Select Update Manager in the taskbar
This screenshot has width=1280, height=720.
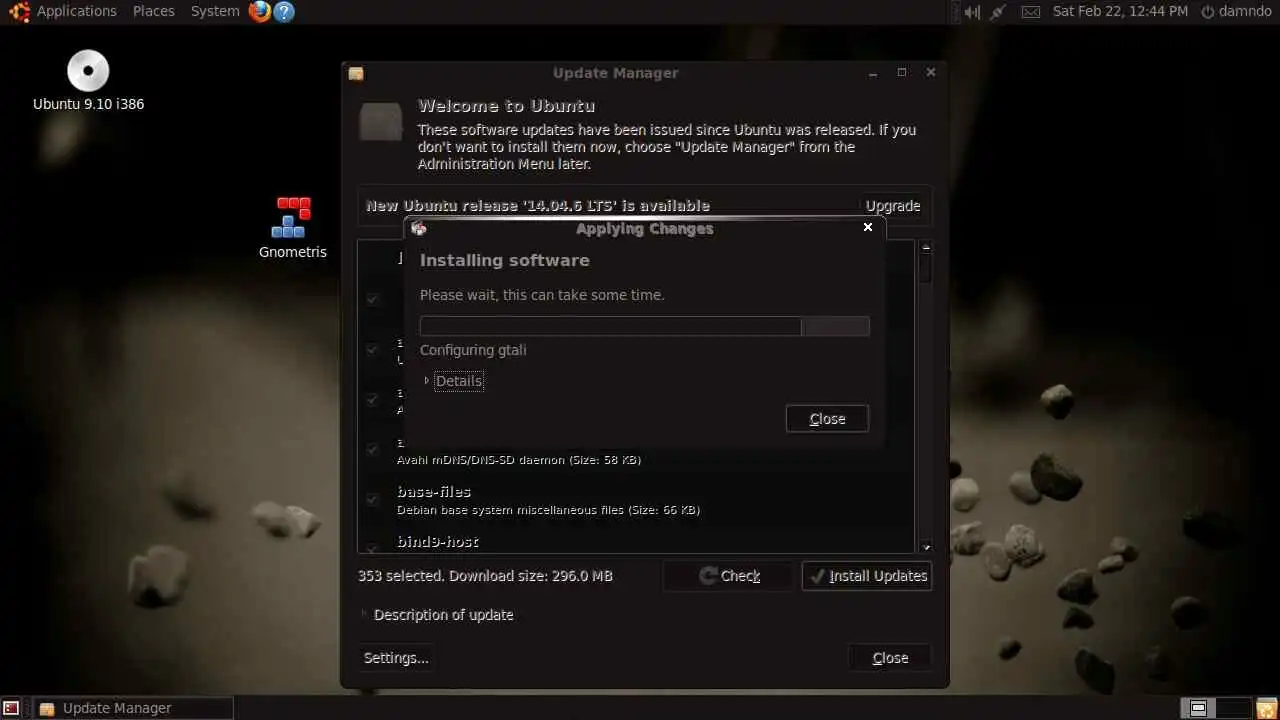(x=133, y=708)
